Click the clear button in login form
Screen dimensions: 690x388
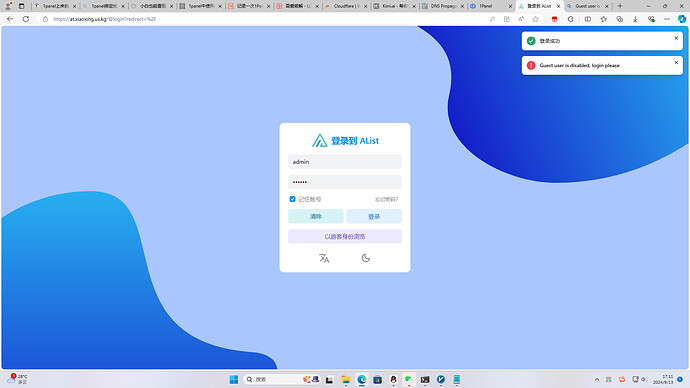coord(316,216)
